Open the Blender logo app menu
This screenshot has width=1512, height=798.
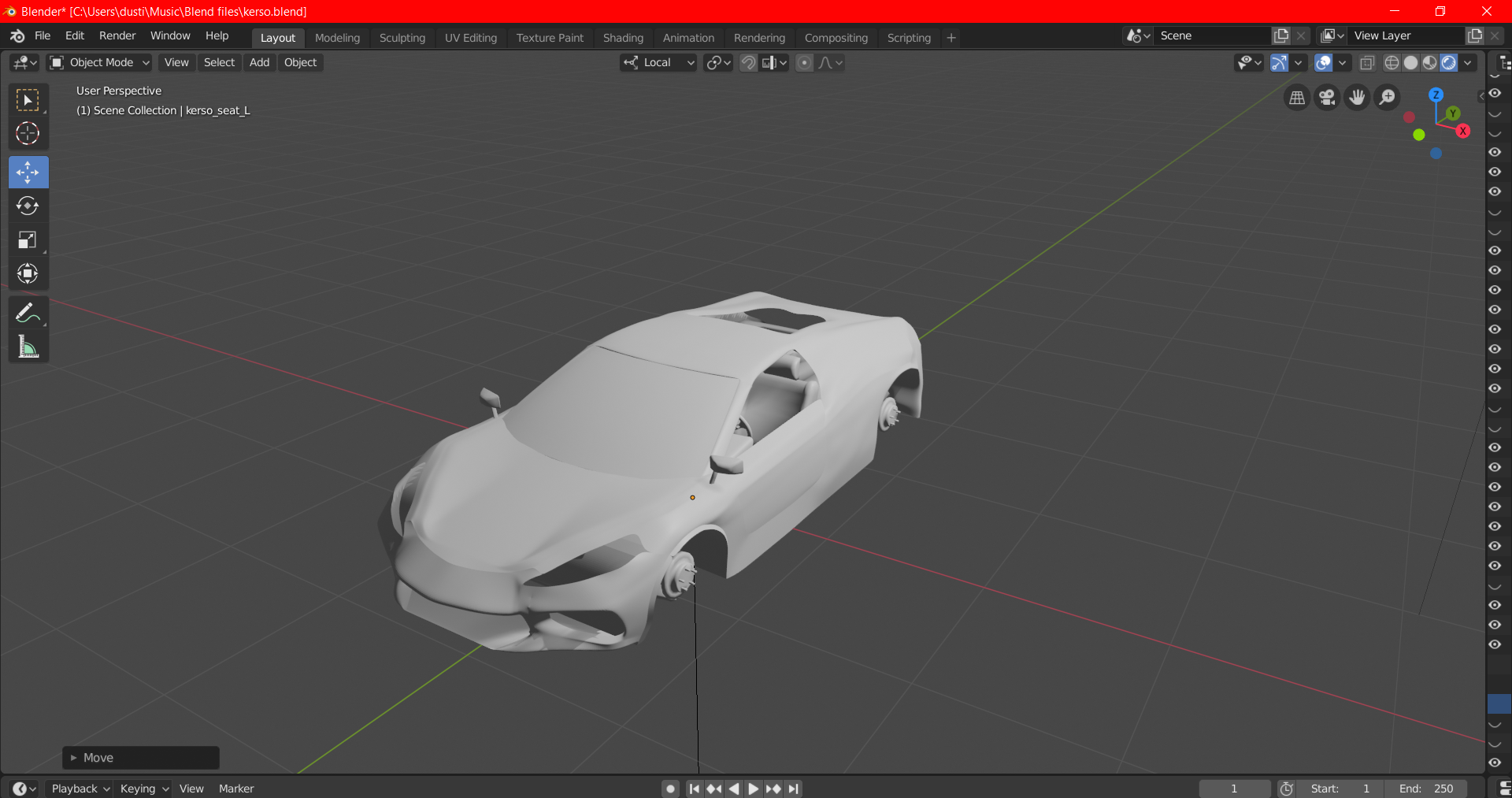pos(17,36)
